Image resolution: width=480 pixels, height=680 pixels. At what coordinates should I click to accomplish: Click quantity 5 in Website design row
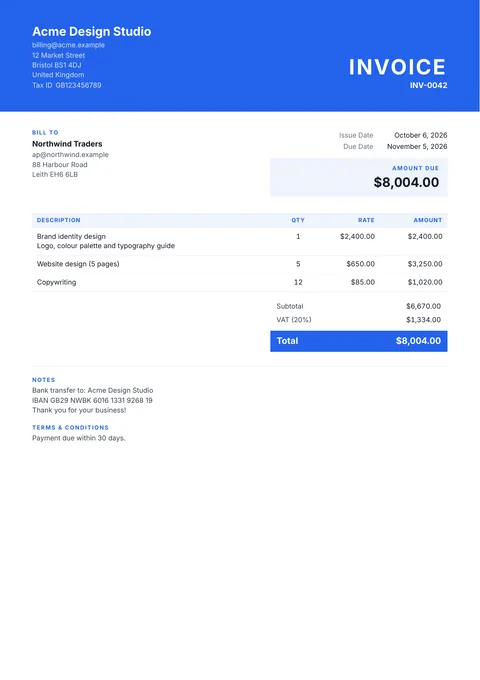tap(298, 264)
